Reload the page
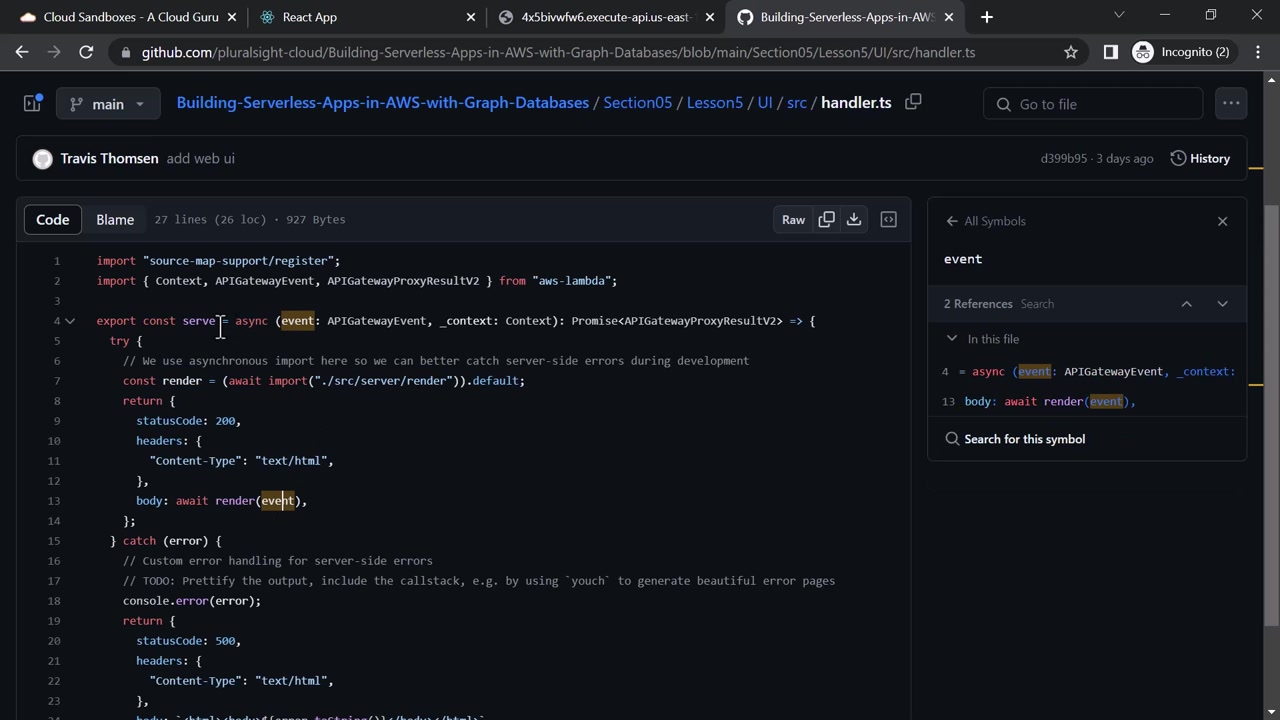This screenshot has width=1280, height=720. (x=86, y=52)
